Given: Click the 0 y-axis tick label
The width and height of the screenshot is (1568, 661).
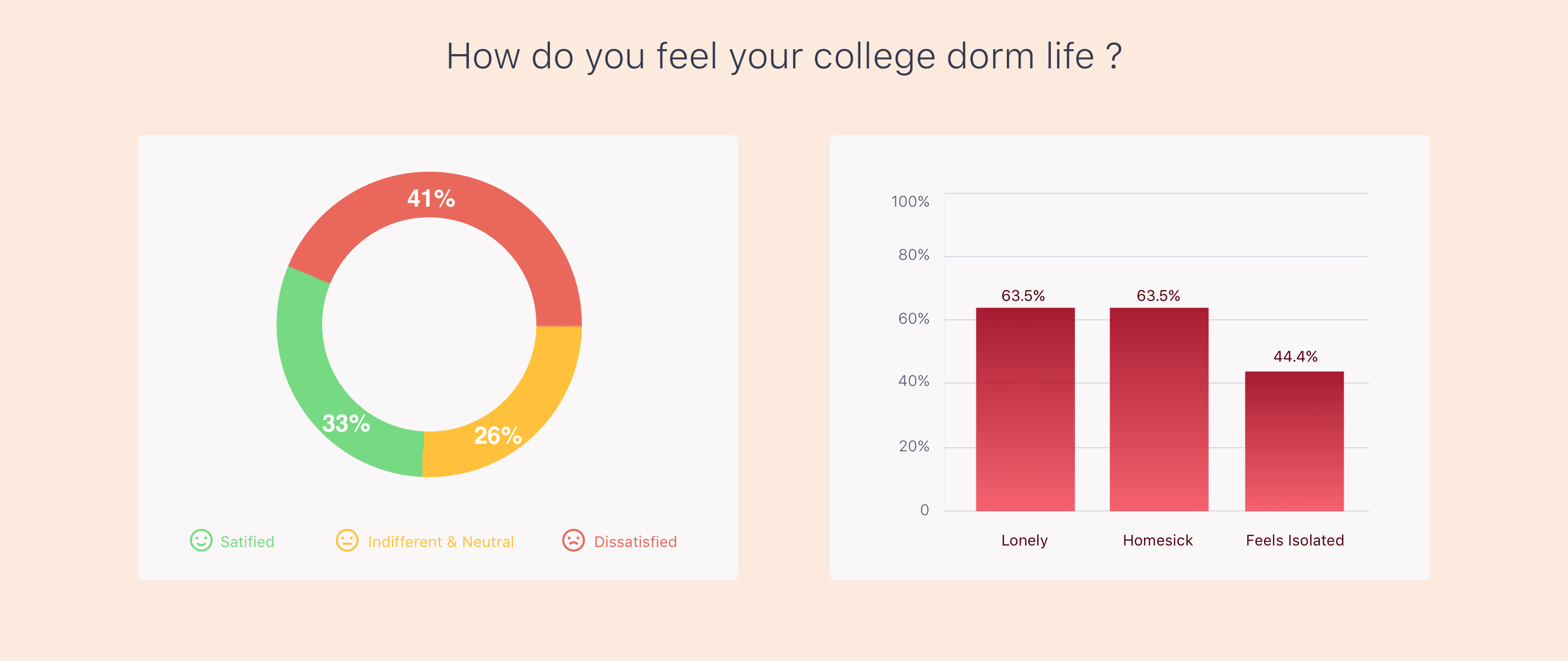Looking at the screenshot, I should click(924, 510).
